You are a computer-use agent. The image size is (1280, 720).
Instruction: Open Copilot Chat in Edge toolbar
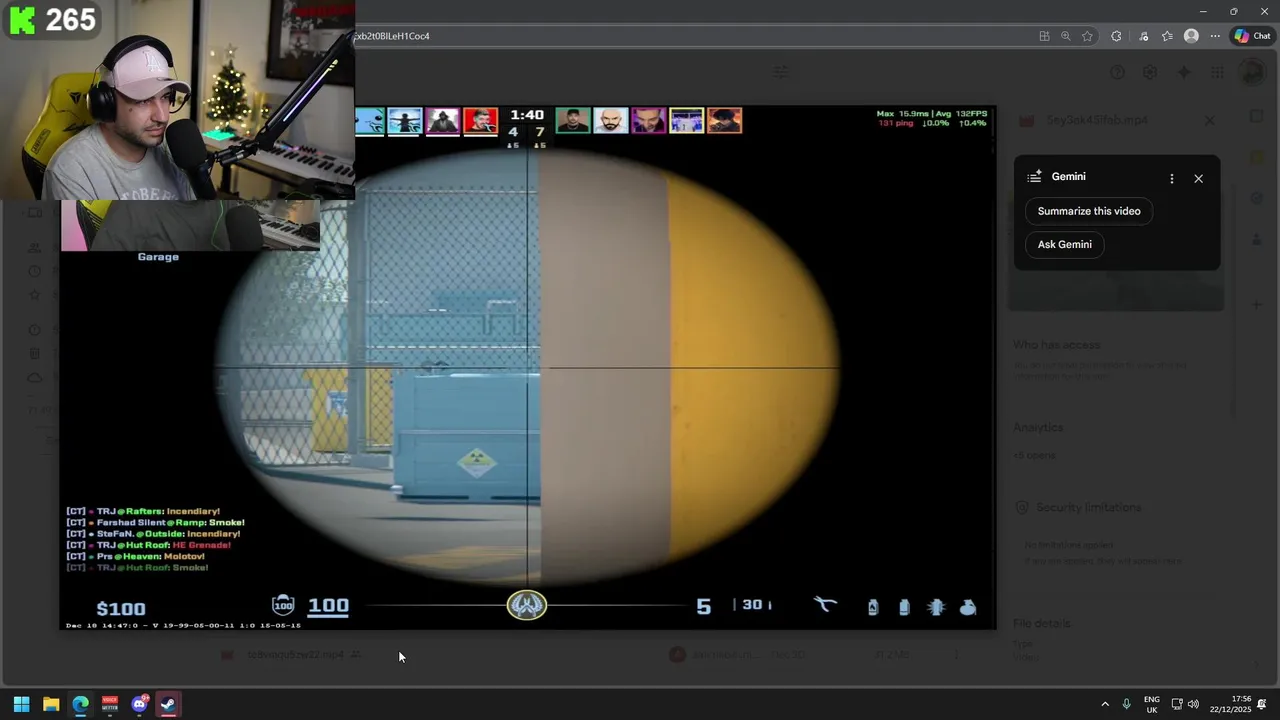[x=1252, y=36]
